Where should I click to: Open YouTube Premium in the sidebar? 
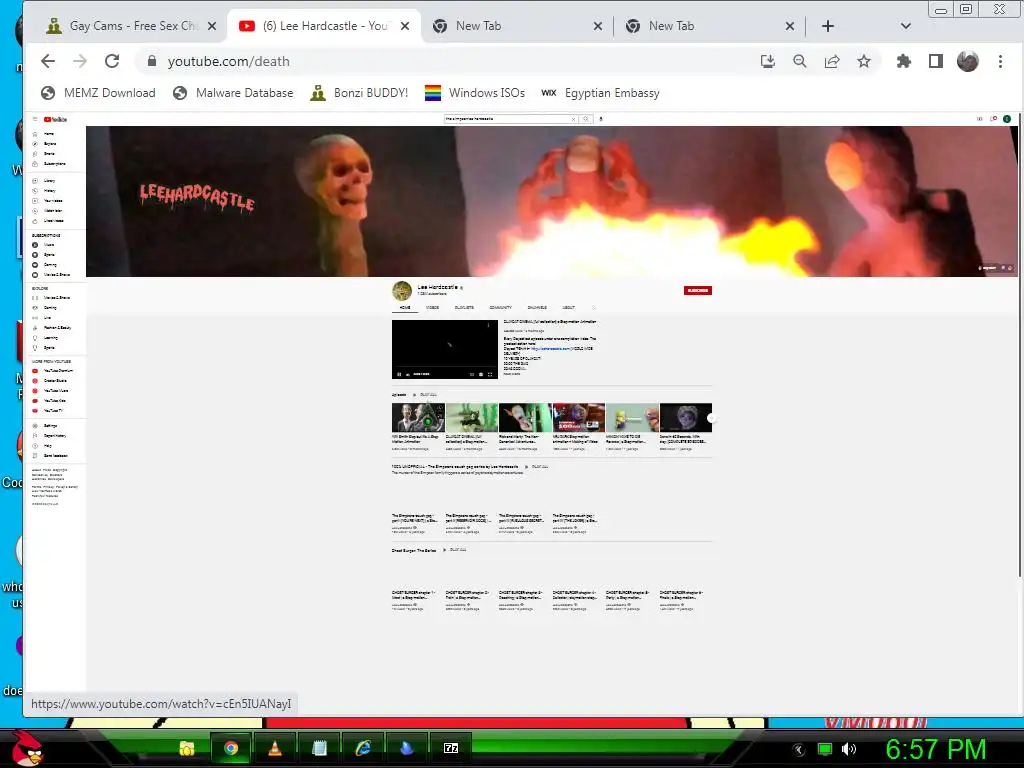[x=54, y=370]
